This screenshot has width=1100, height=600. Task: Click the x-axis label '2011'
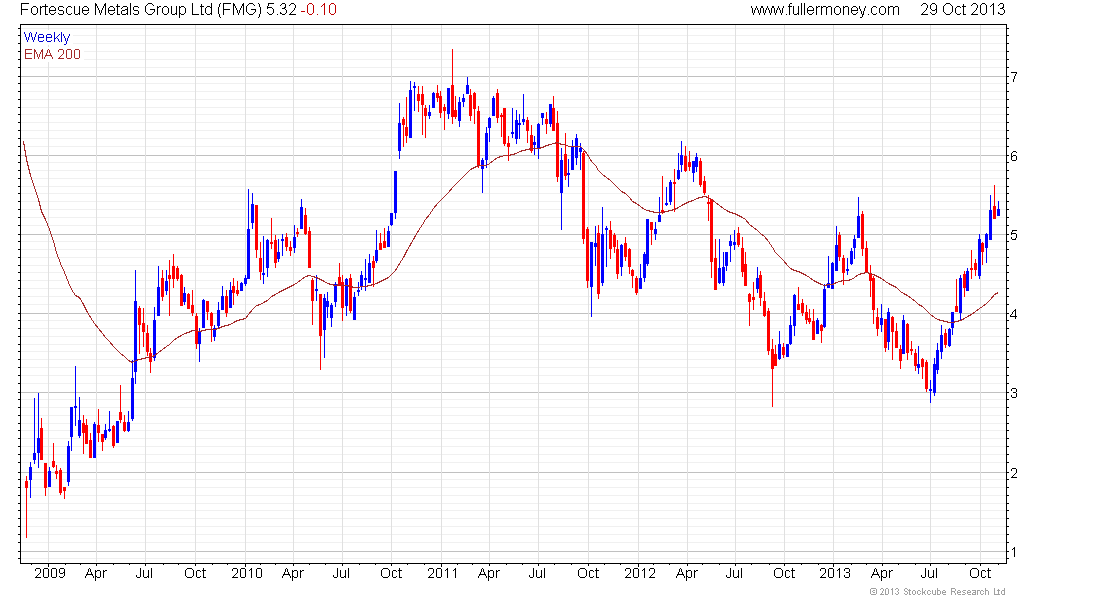click(443, 573)
